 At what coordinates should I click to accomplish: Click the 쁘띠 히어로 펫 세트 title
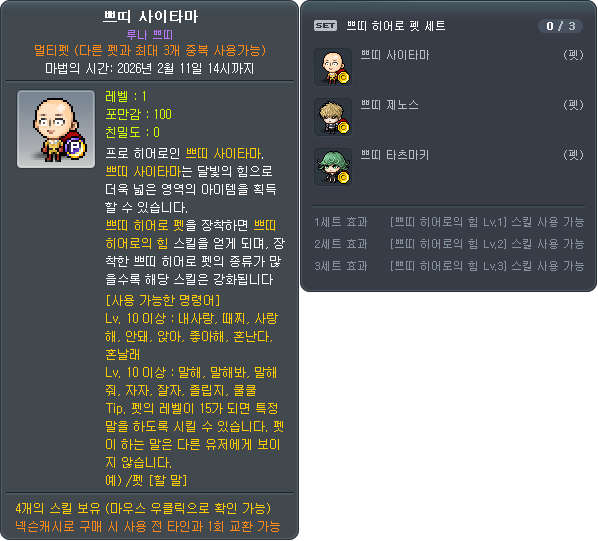tap(396, 26)
